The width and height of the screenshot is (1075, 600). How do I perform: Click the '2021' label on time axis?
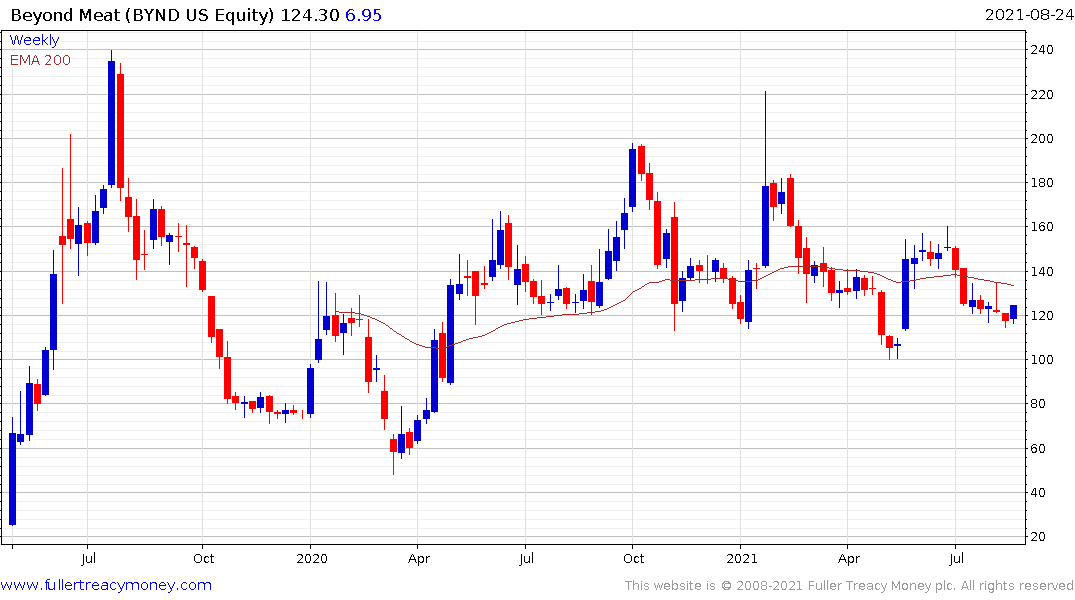[742, 559]
